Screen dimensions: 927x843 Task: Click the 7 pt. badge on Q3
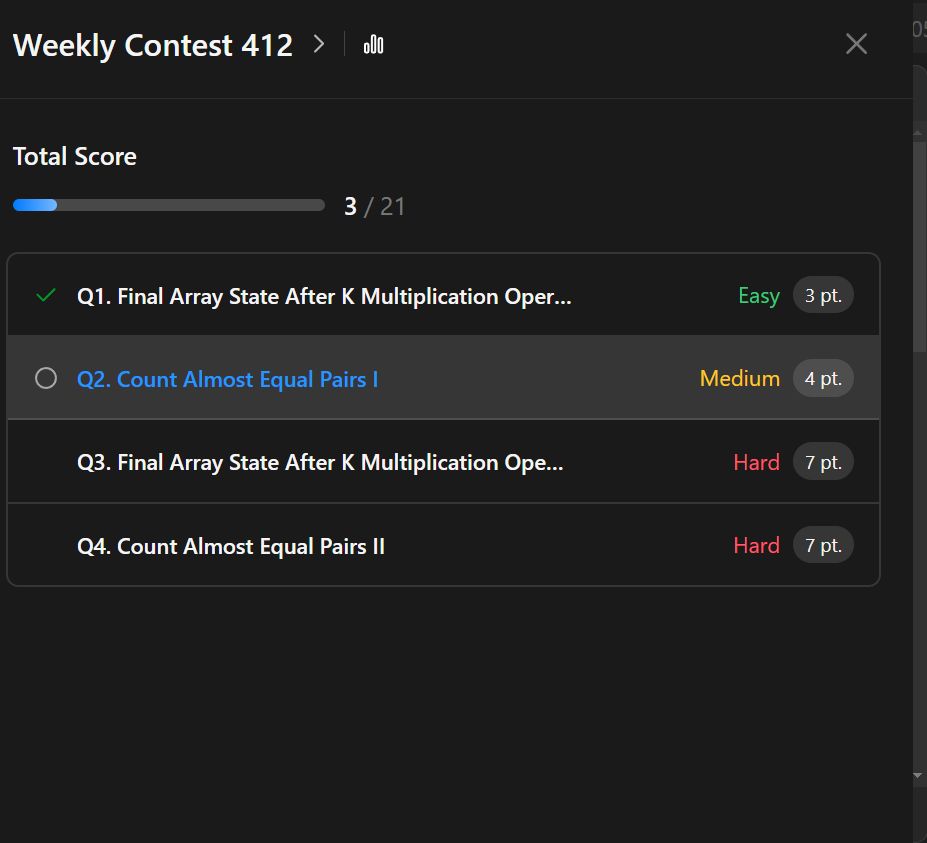(x=823, y=462)
